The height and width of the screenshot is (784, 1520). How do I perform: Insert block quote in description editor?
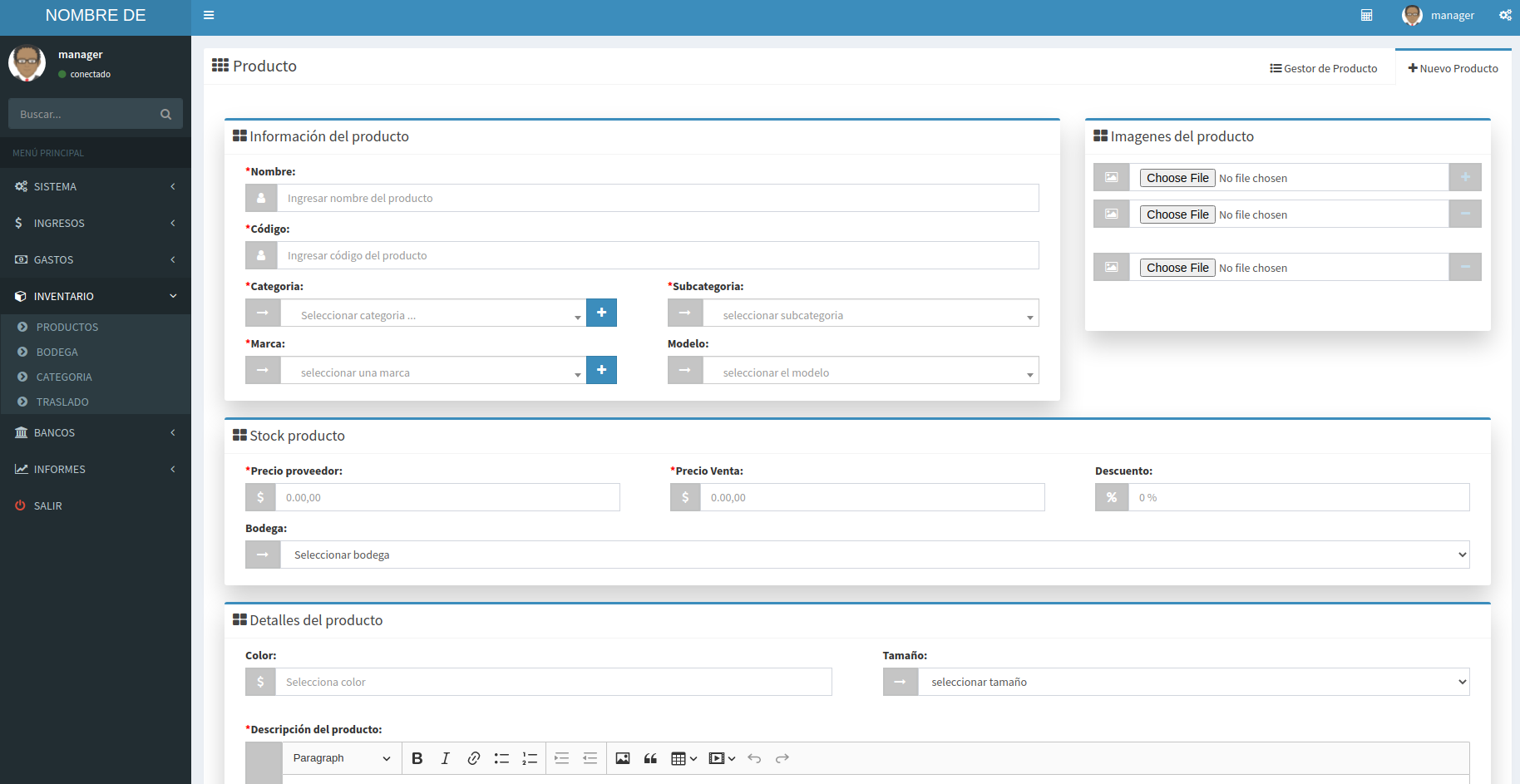650,758
